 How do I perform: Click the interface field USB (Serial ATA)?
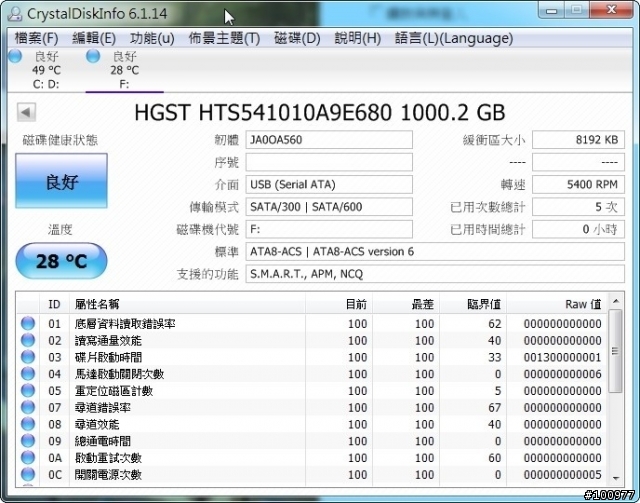pyautogui.click(x=329, y=185)
